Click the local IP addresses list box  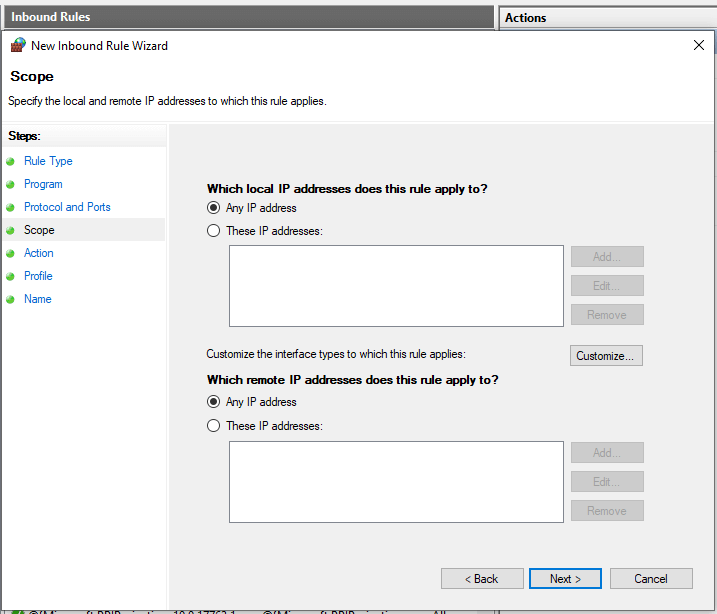[396, 286]
